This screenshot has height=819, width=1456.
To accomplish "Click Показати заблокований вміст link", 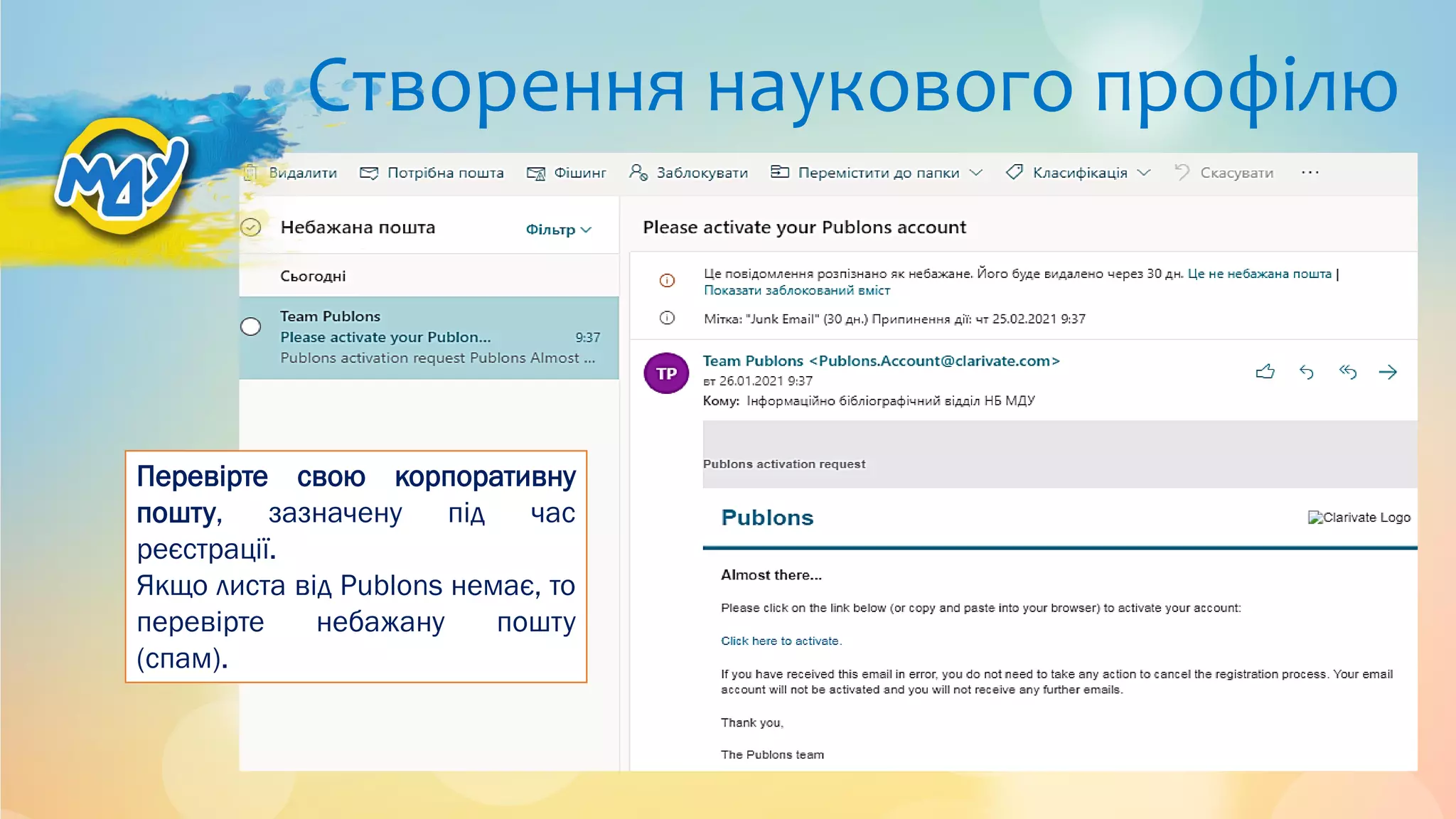I will click(x=797, y=290).
